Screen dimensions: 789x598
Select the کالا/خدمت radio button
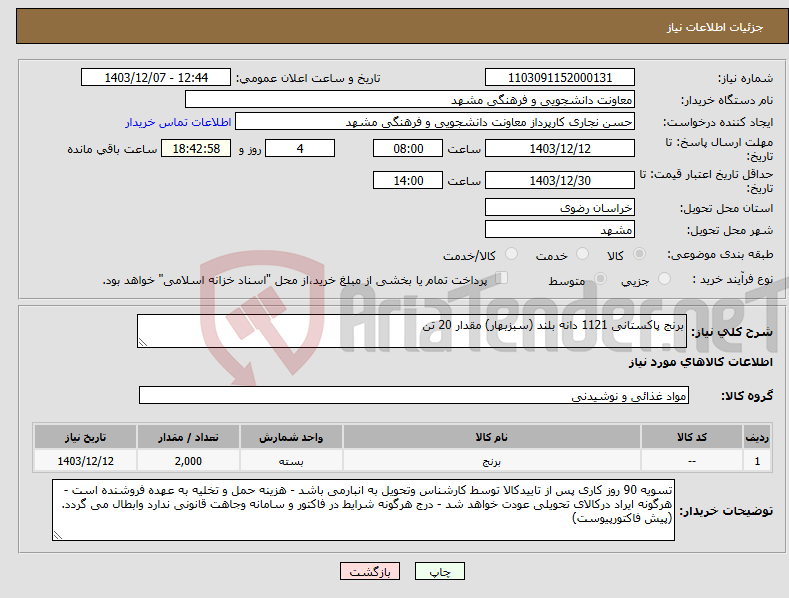click(x=511, y=254)
